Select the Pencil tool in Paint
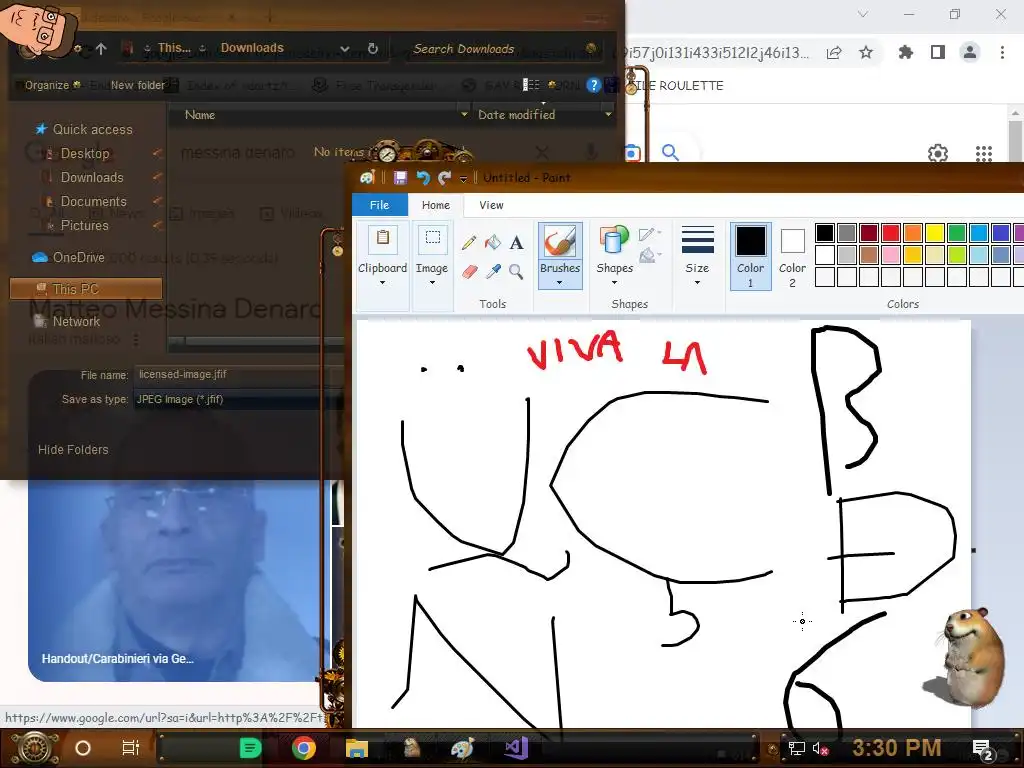Image resolution: width=1024 pixels, height=768 pixels. pos(468,243)
